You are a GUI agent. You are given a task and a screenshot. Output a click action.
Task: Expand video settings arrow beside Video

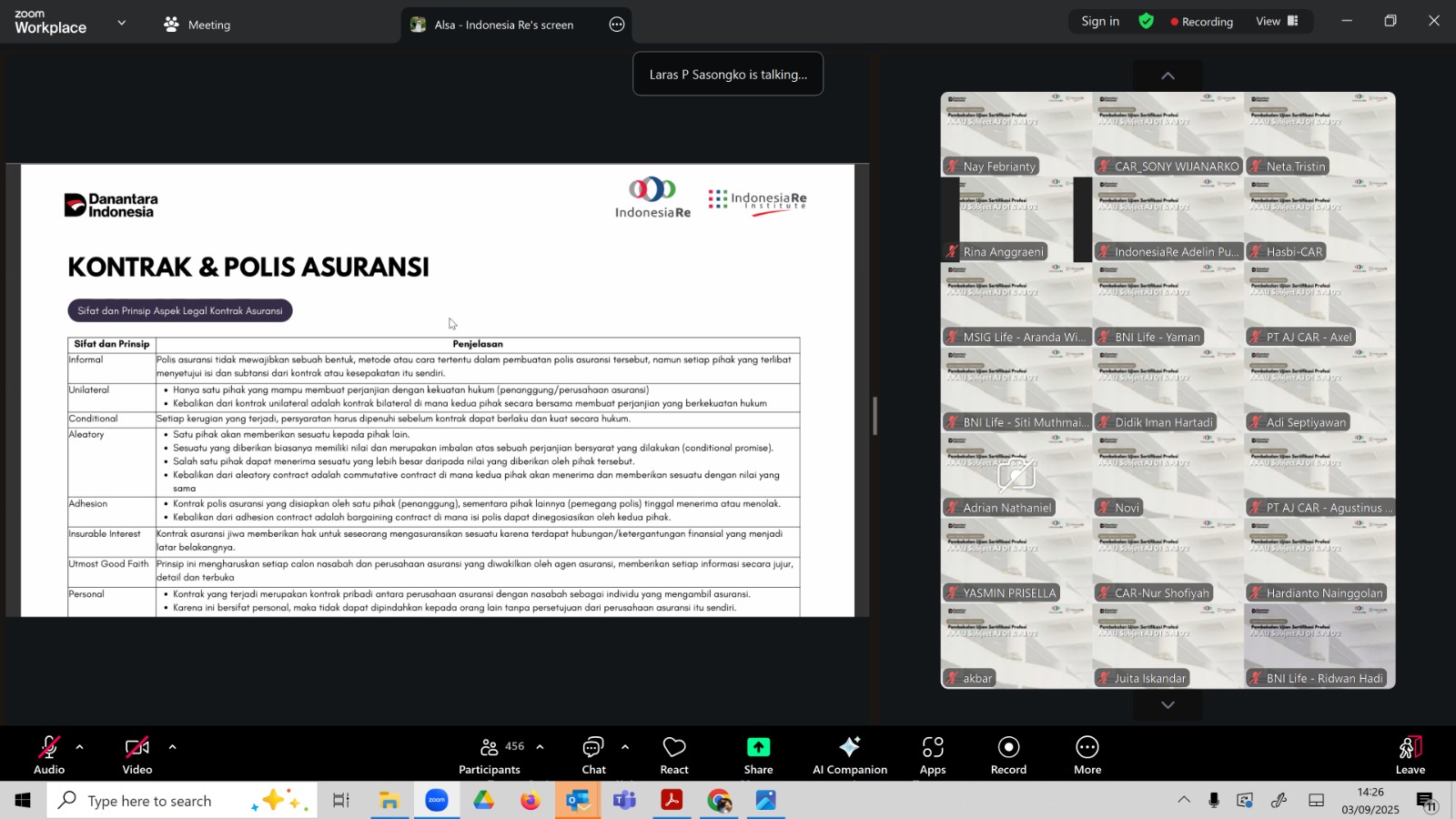click(173, 747)
